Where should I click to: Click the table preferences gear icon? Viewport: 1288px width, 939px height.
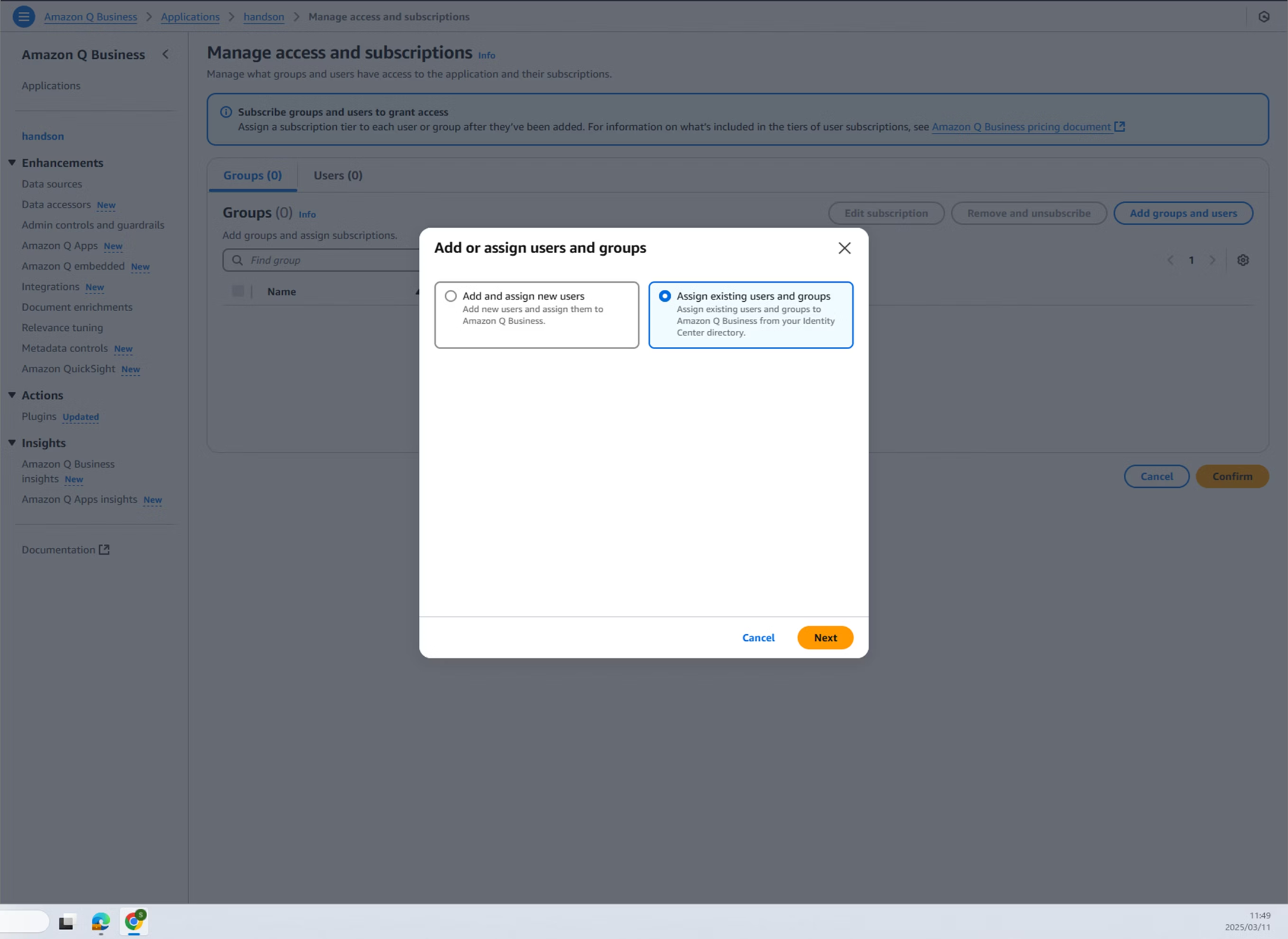point(1243,260)
